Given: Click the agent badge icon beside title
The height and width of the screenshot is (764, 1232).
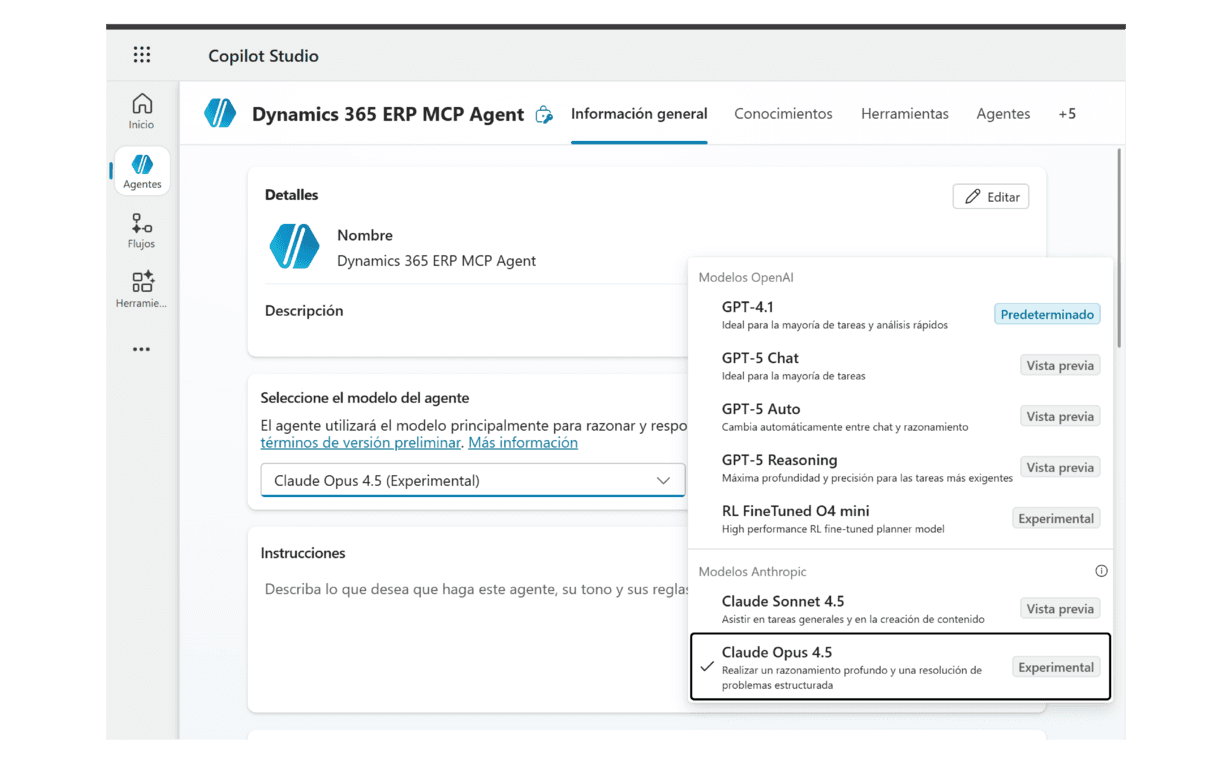Looking at the screenshot, I should click(544, 115).
